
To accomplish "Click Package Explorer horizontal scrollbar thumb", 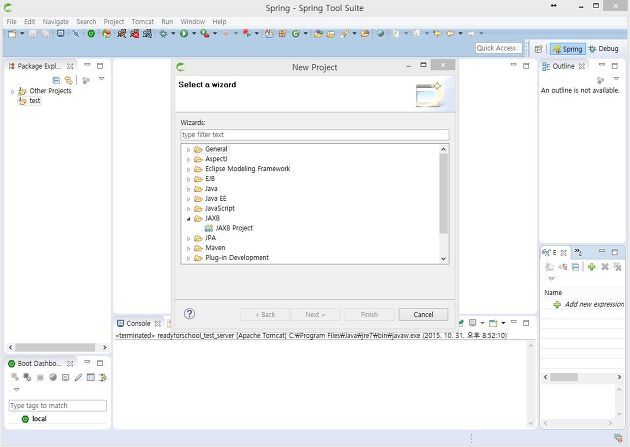I will click(55, 347).
